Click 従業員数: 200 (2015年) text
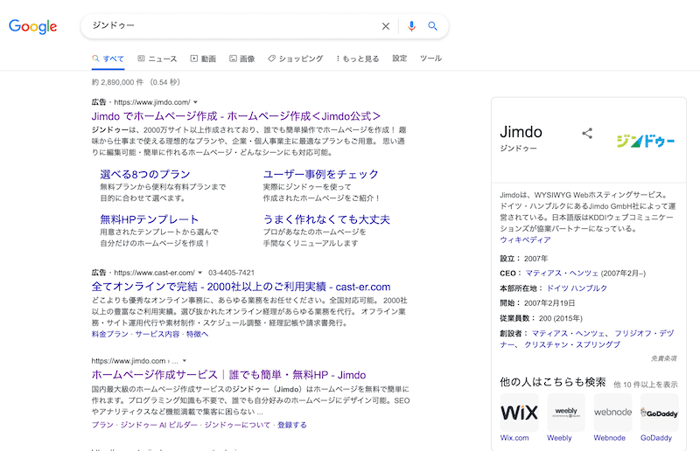This screenshot has height=451, width=700. (x=541, y=318)
